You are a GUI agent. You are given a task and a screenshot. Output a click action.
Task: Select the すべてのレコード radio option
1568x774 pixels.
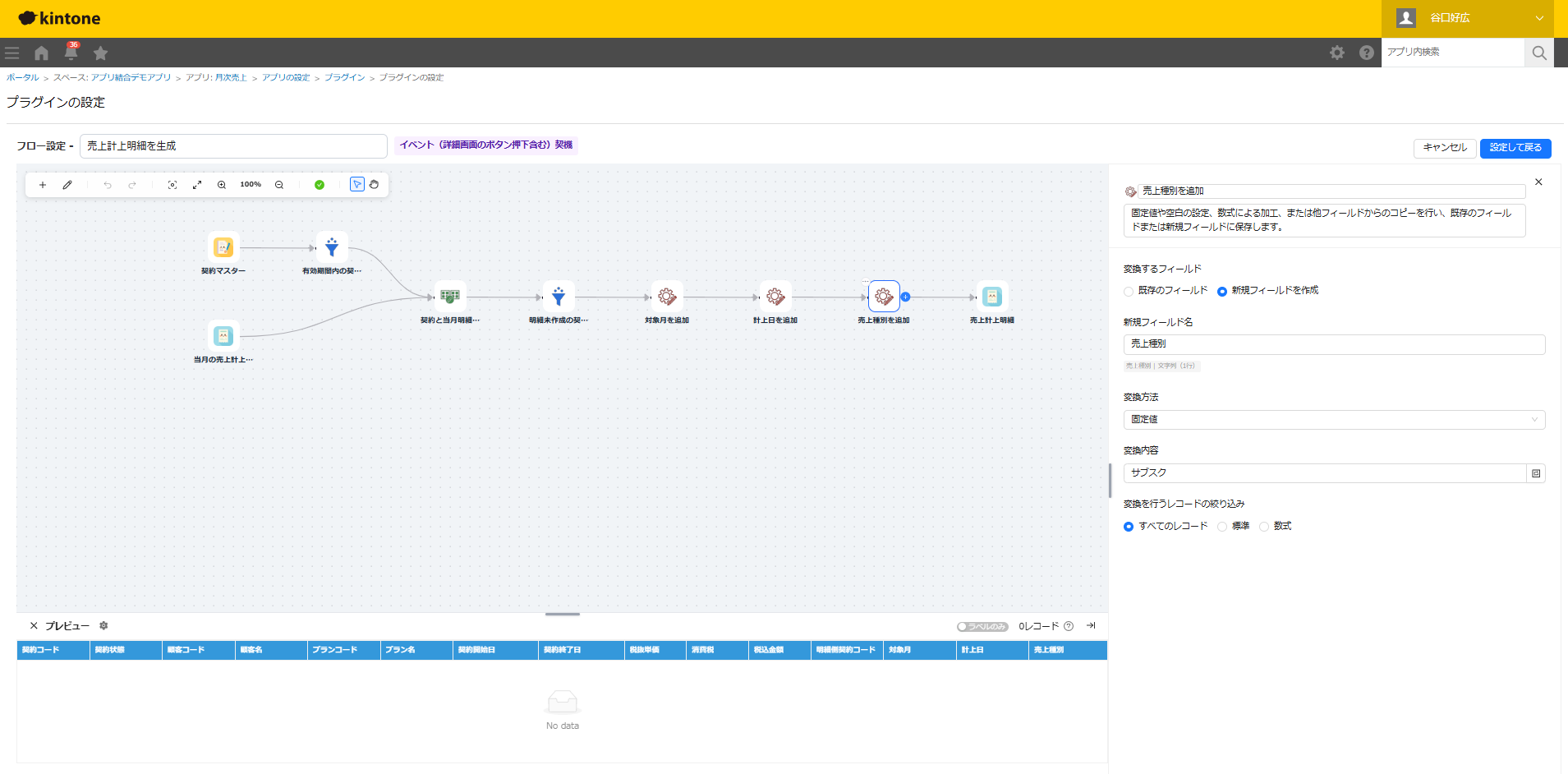coord(1129,527)
